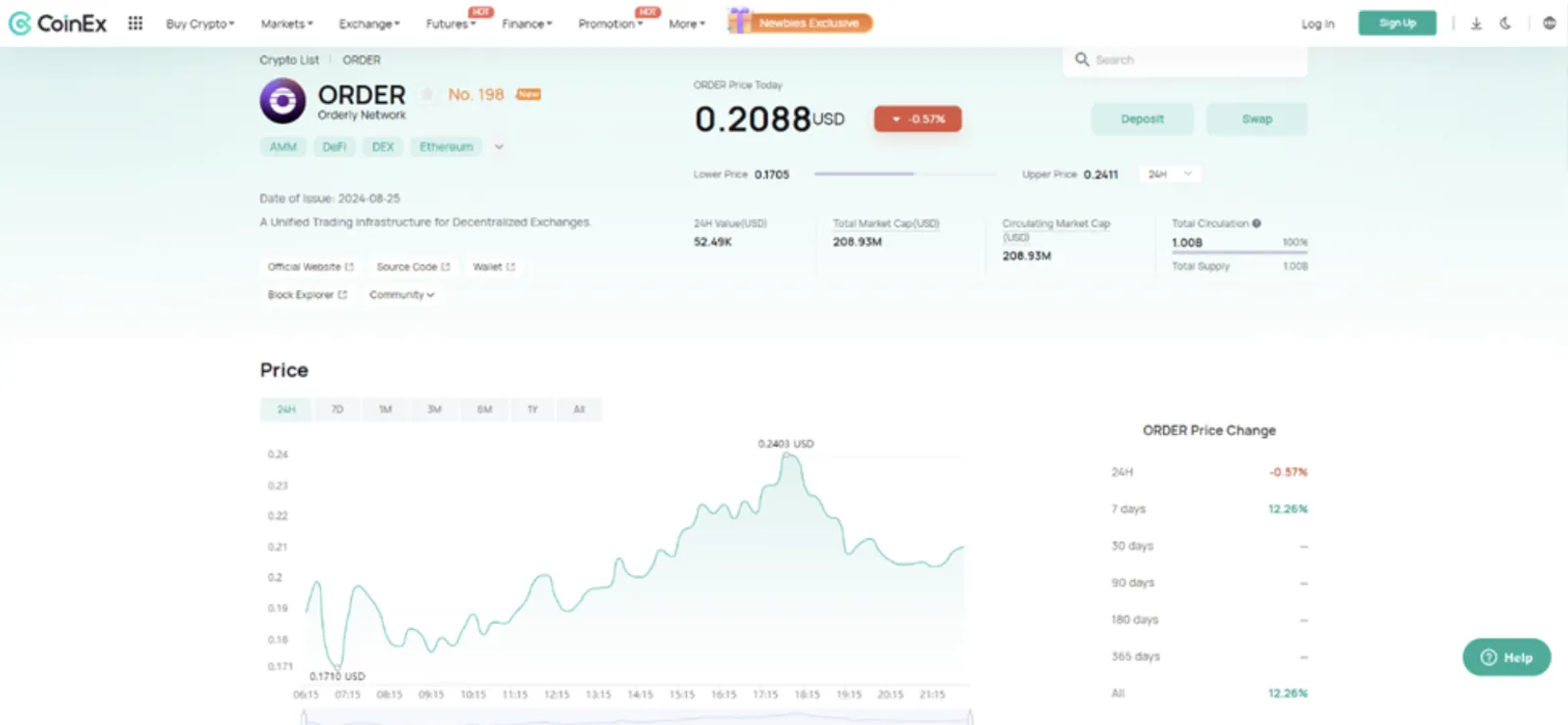Select the 1Y chart tab
The width and height of the screenshot is (1568, 725).
pyautogui.click(x=533, y=410)
